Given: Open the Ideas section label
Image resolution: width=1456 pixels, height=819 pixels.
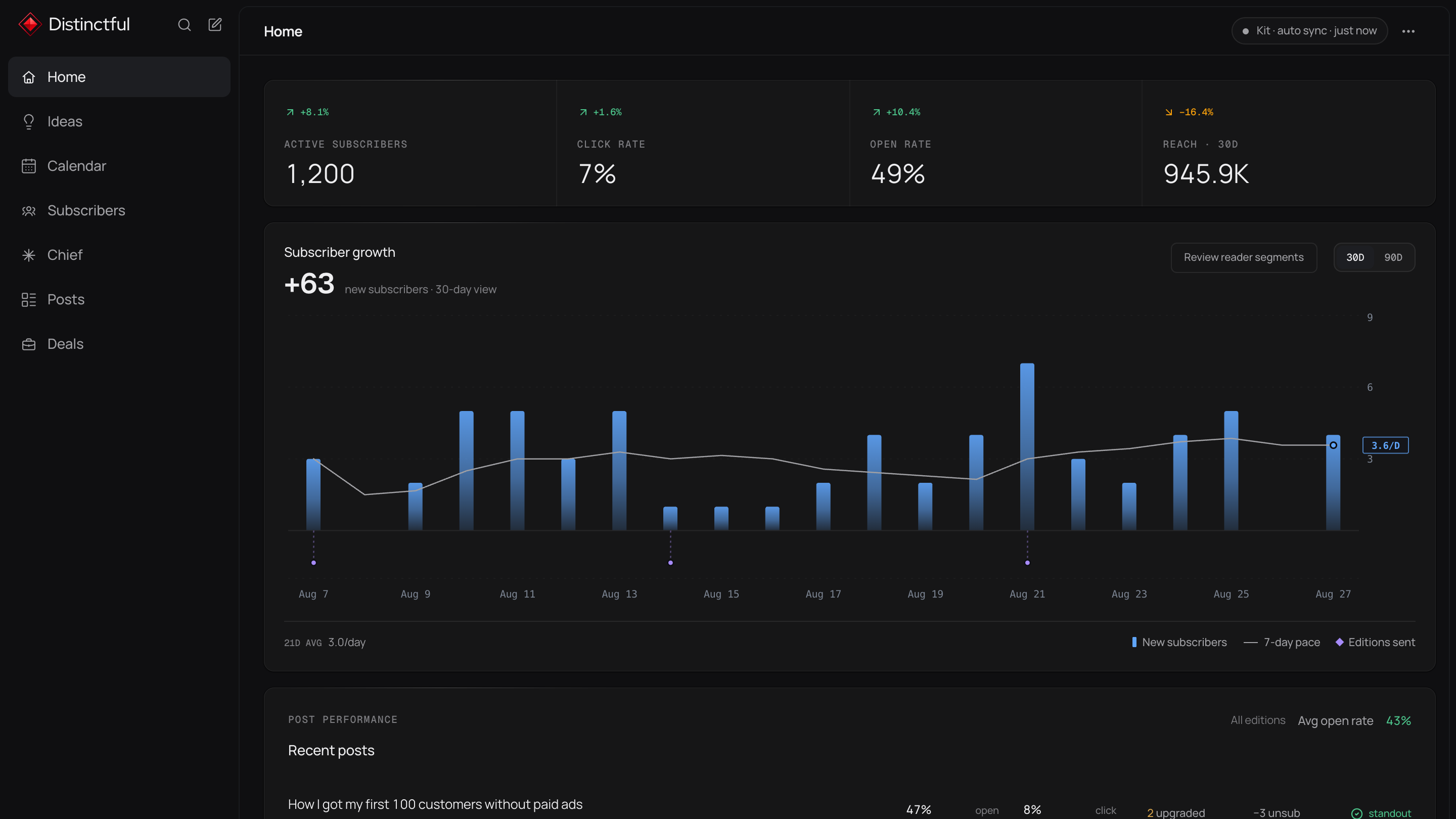Looking at the screenshot, I should point(65,121).
